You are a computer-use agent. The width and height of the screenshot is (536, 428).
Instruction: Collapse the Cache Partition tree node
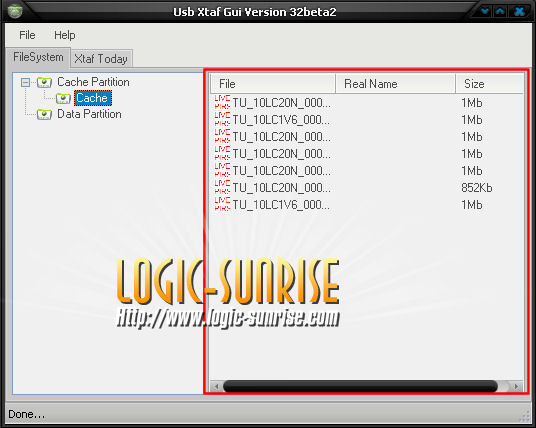coord(25,82)
